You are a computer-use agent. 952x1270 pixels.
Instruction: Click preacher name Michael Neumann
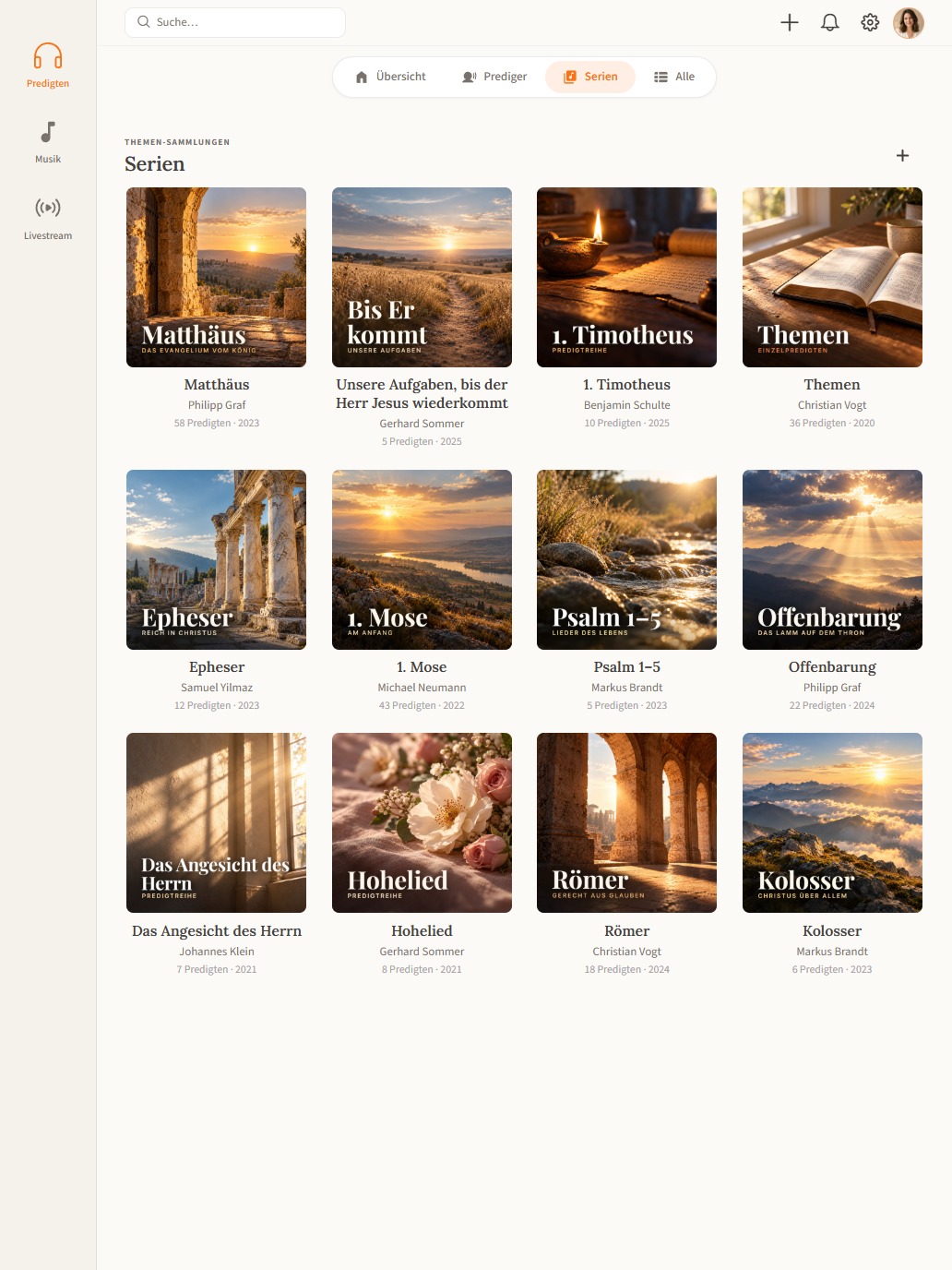(x=422, y=688)
